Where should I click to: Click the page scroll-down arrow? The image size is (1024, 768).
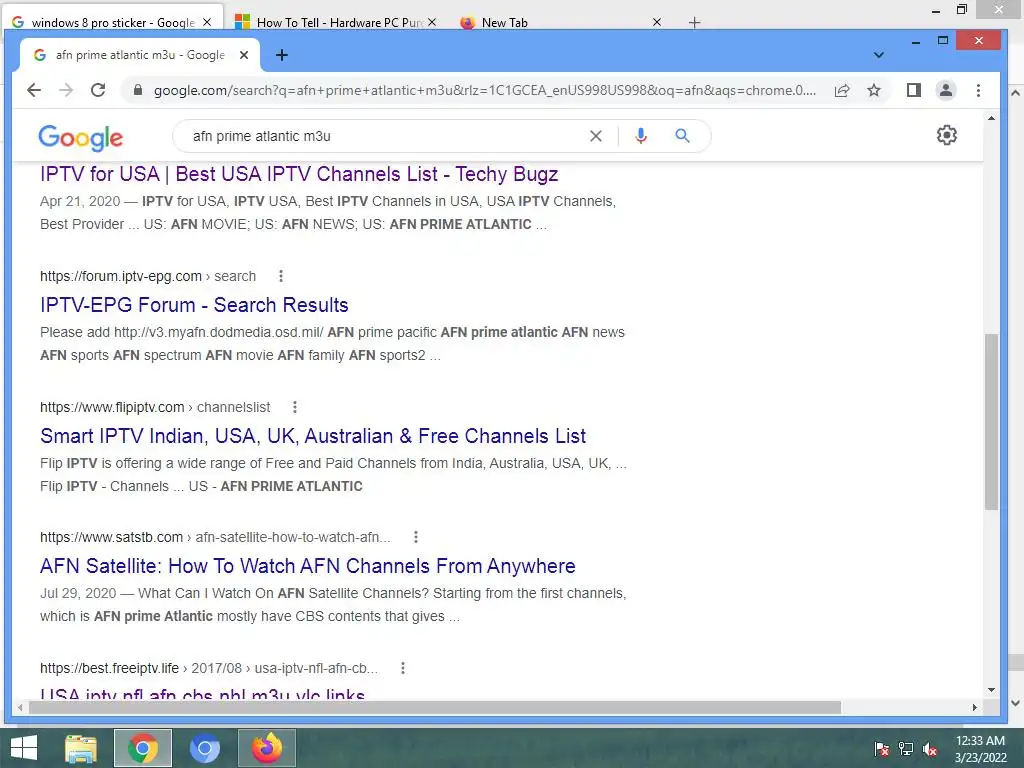pos(991,690)
